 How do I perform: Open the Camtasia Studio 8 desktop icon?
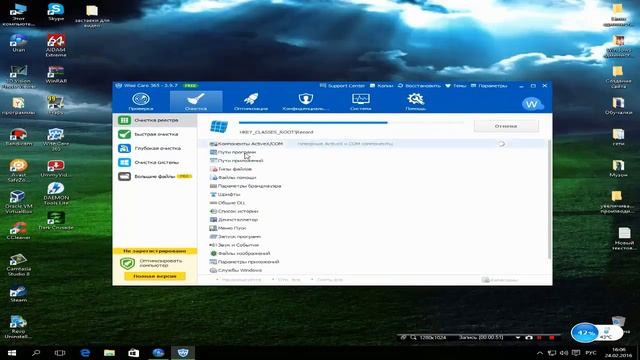[18, 265]
